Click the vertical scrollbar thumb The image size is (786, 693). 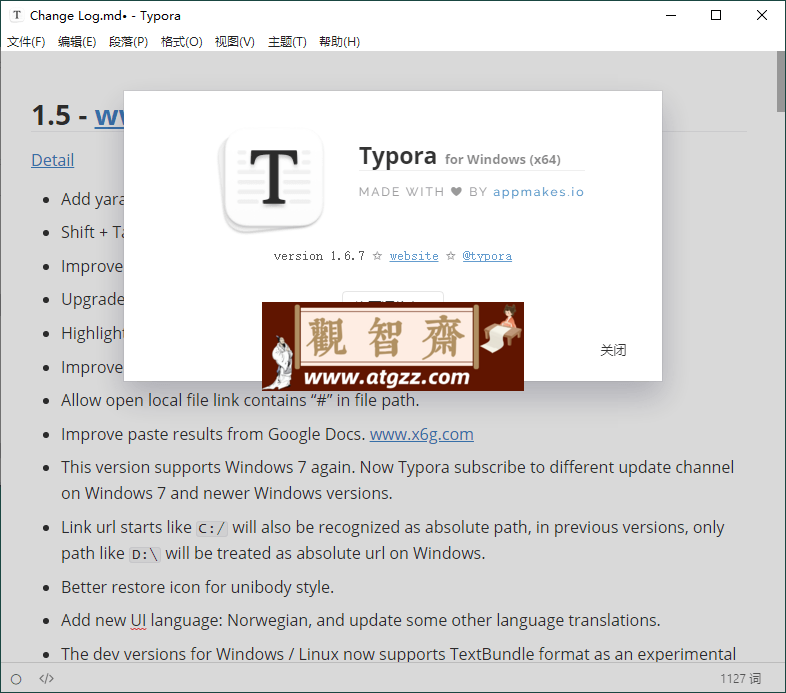(781, 81)
